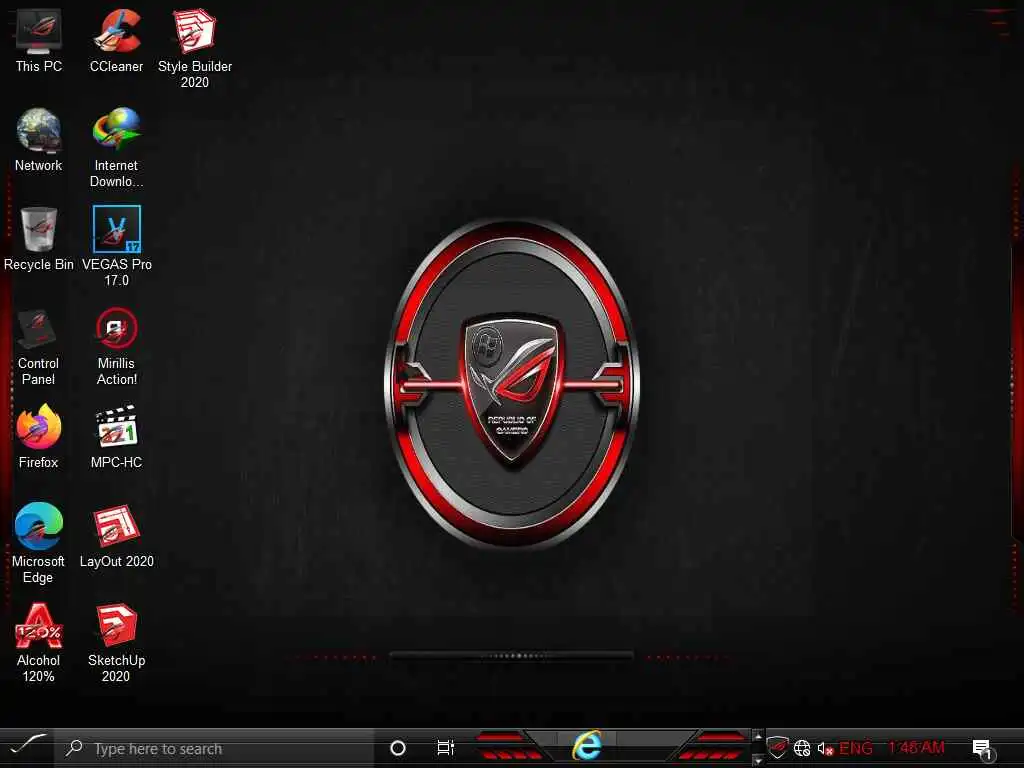This screenshot has width=1024, height=768.
Task: Open Cortana circle on taskbar
Action: click(x=397, y=748)
